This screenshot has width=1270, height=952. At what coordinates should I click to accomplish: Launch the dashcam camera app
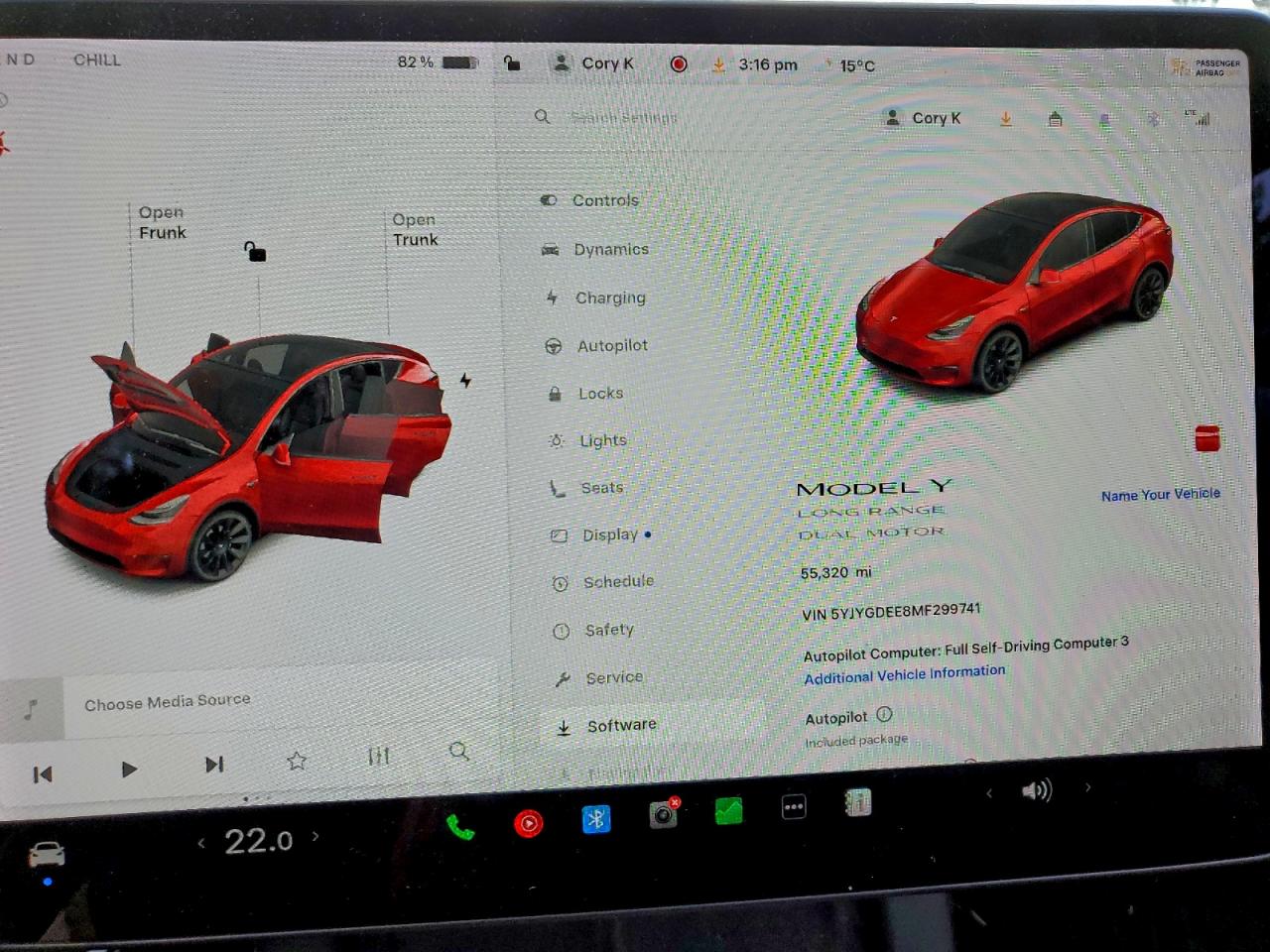[x=663, y=814]
